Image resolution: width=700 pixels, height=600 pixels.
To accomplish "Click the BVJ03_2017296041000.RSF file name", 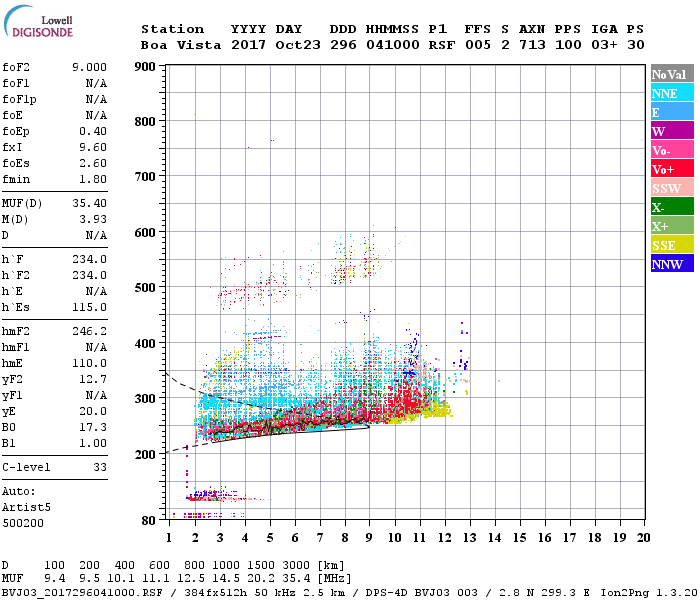I will [x=83, y=593].
